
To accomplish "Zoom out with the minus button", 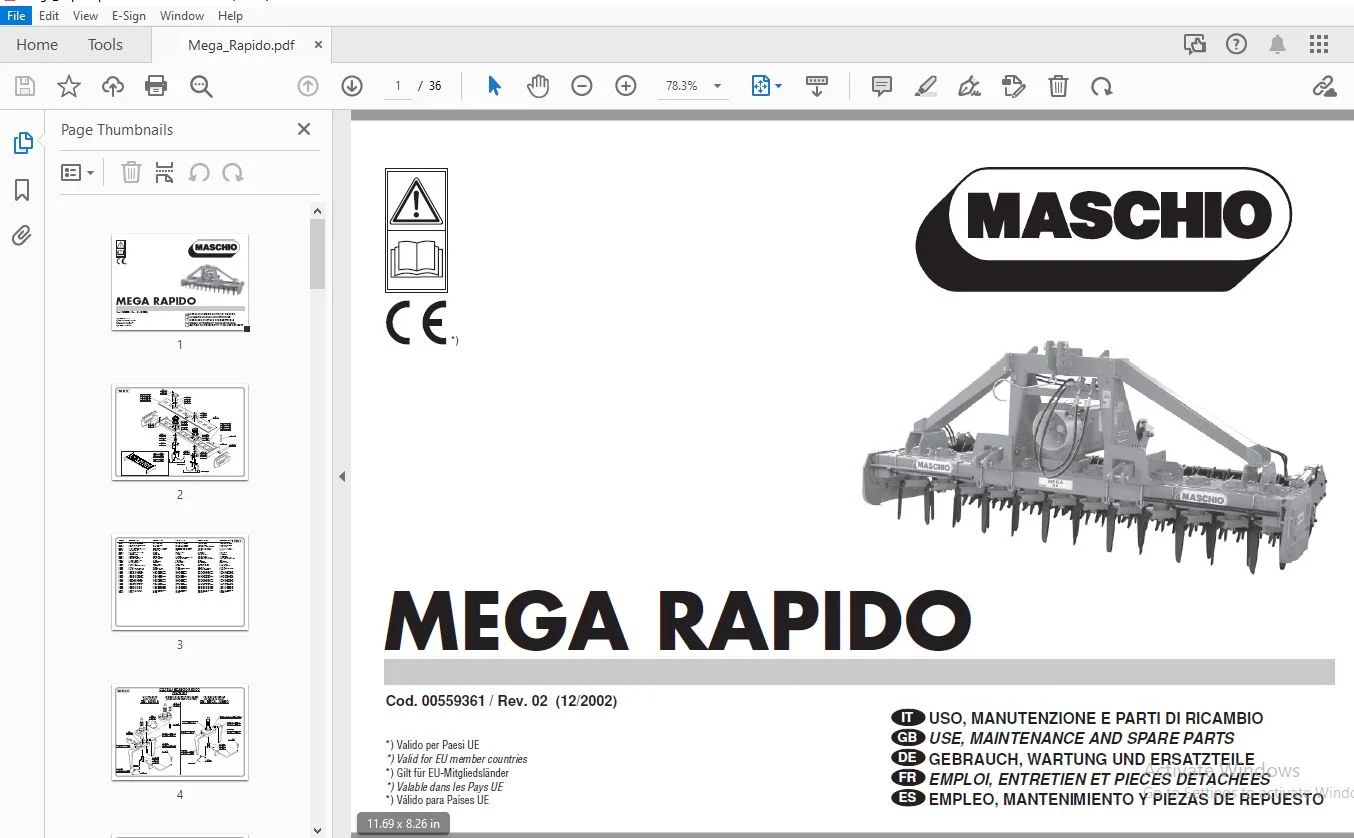I will 582,87.
